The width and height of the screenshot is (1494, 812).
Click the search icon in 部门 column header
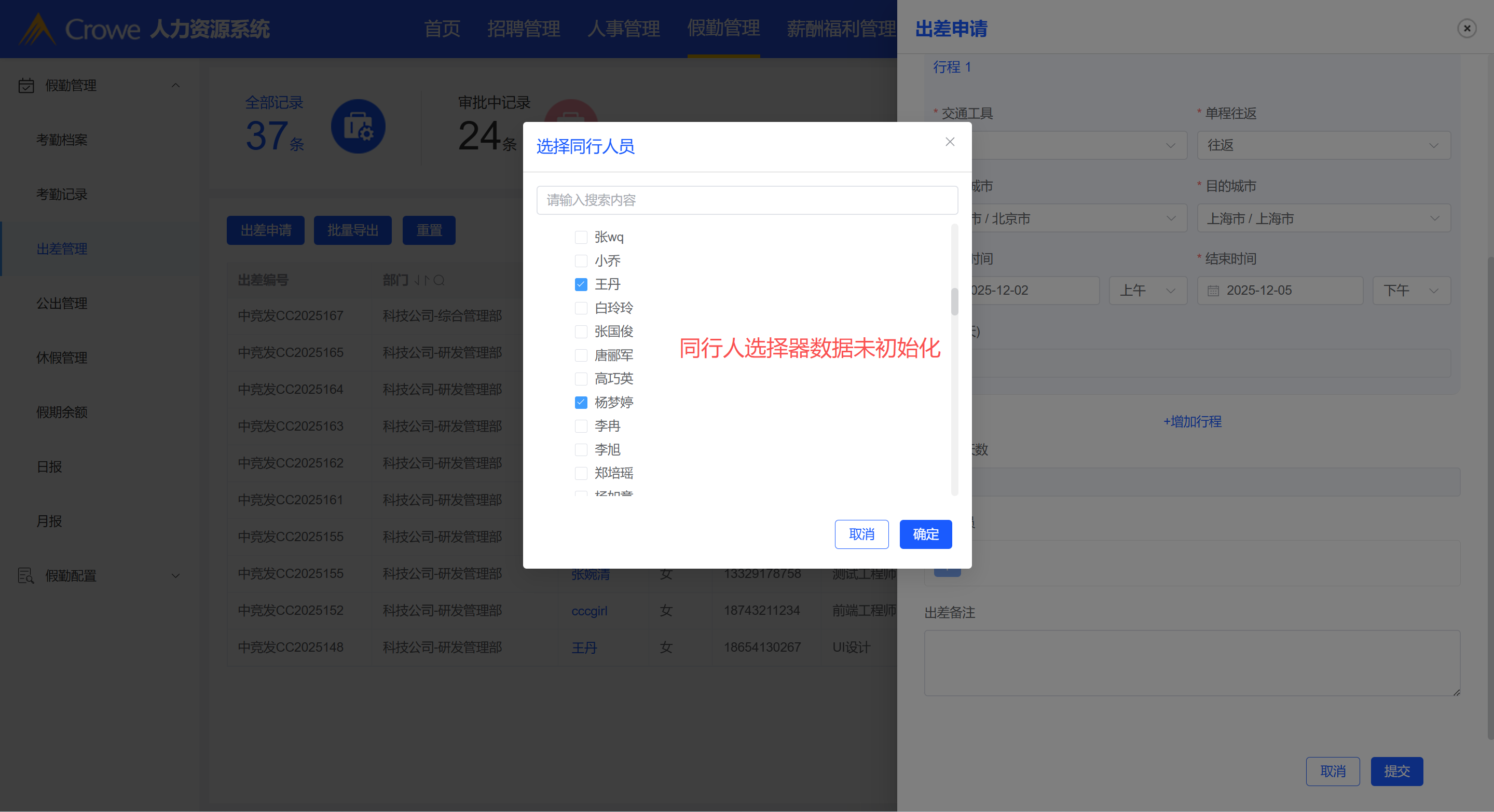439,281
